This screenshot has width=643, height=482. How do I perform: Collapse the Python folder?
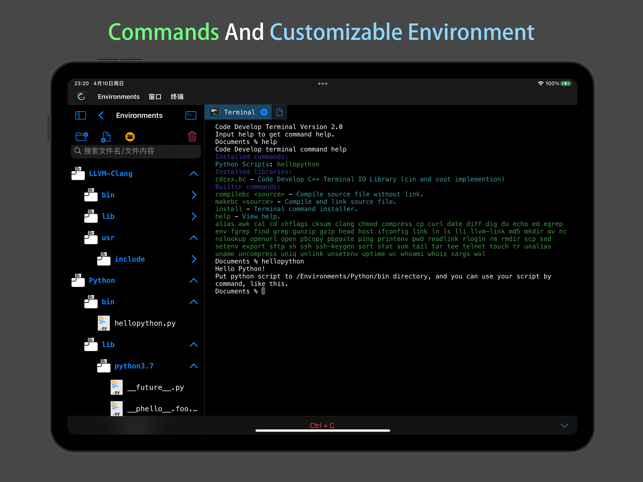(194, 281)
